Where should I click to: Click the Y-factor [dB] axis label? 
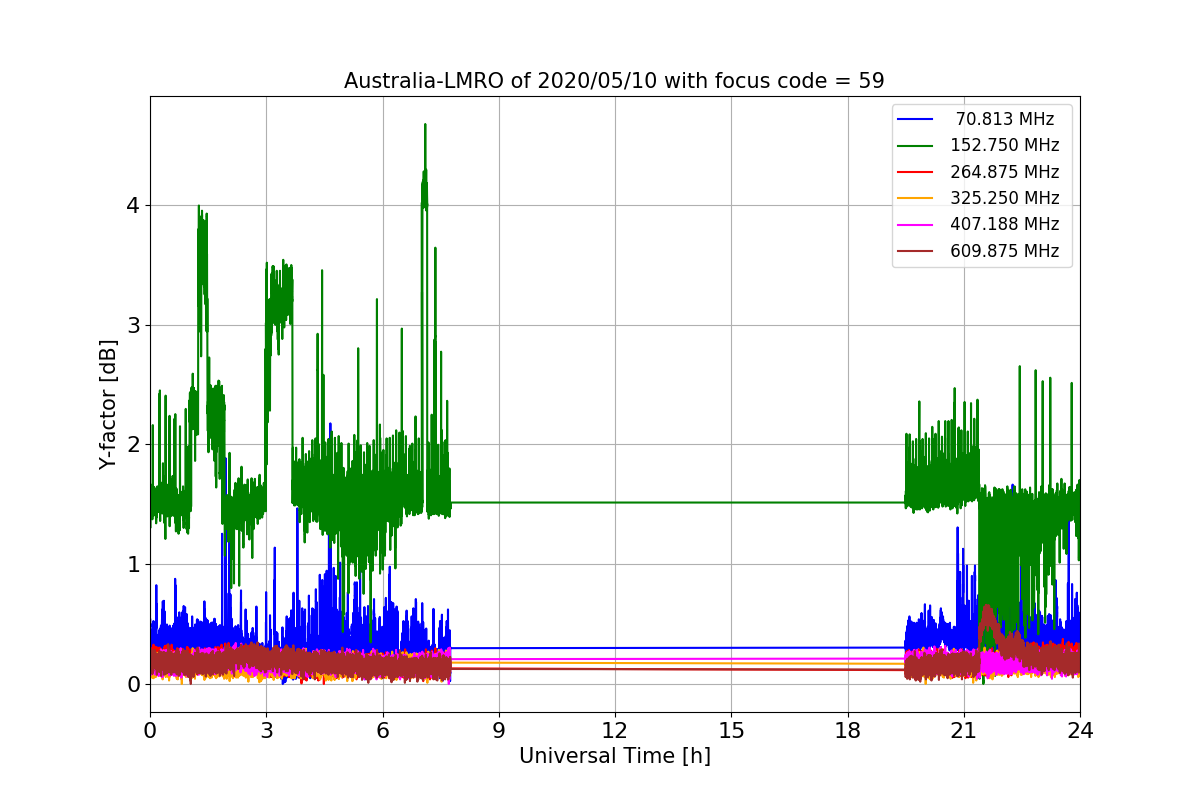(x=109, y=404)
